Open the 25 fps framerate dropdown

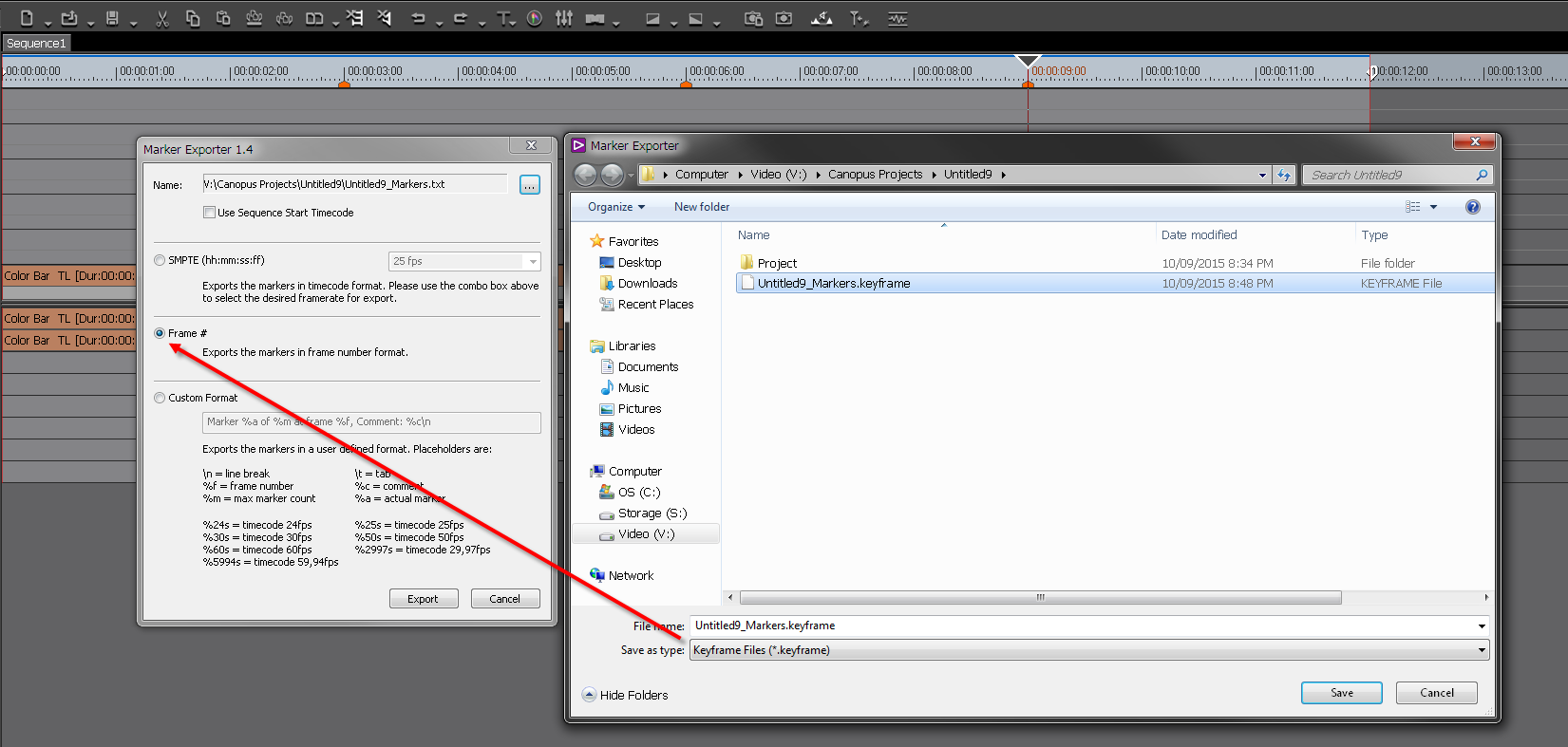click(464, 261)
